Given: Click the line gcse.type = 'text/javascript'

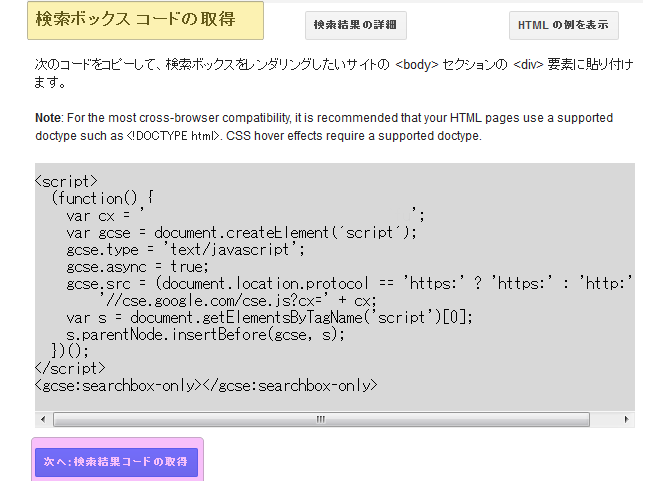Looking at the screenshot, I should (185, 249).
